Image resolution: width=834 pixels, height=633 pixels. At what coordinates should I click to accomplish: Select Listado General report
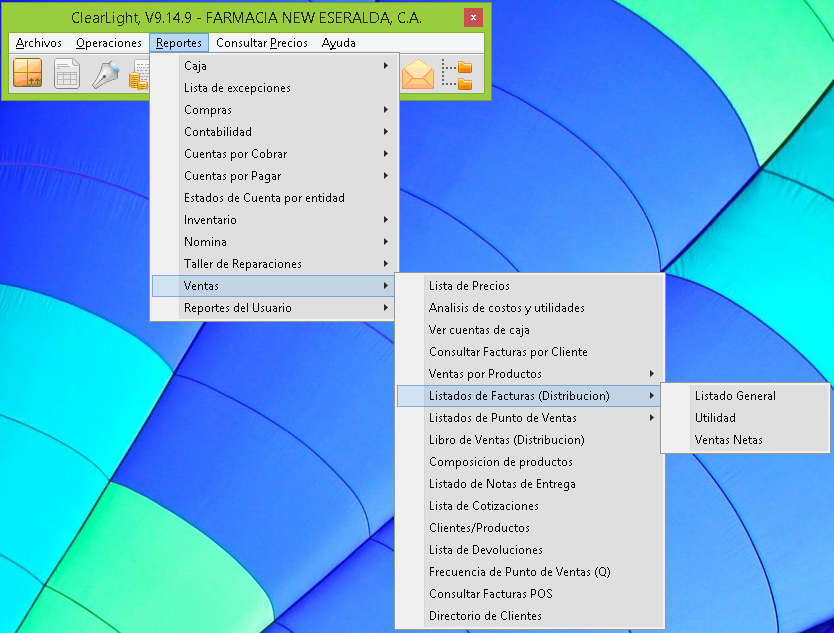tap(735, 396)
